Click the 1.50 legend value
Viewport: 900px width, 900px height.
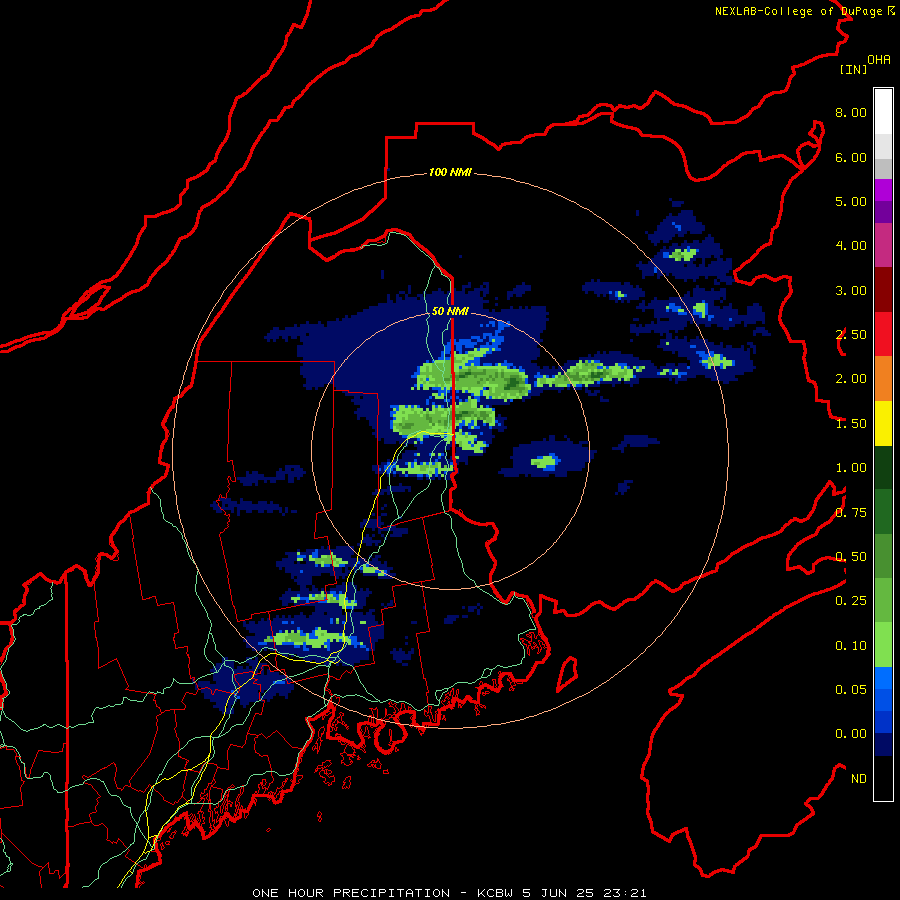click(x=851, y=424)
